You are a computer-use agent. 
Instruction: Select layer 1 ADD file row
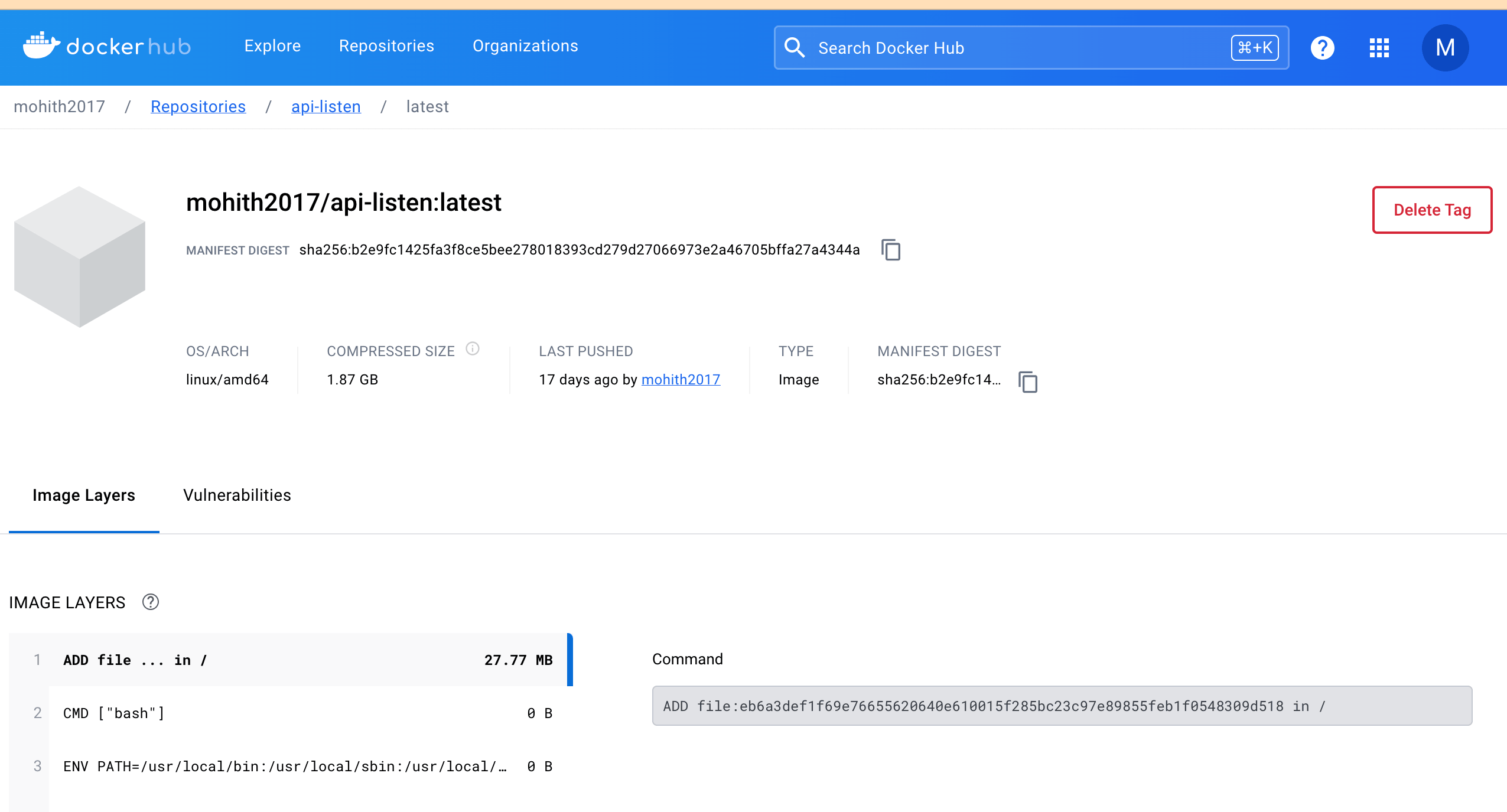(291, 660)
